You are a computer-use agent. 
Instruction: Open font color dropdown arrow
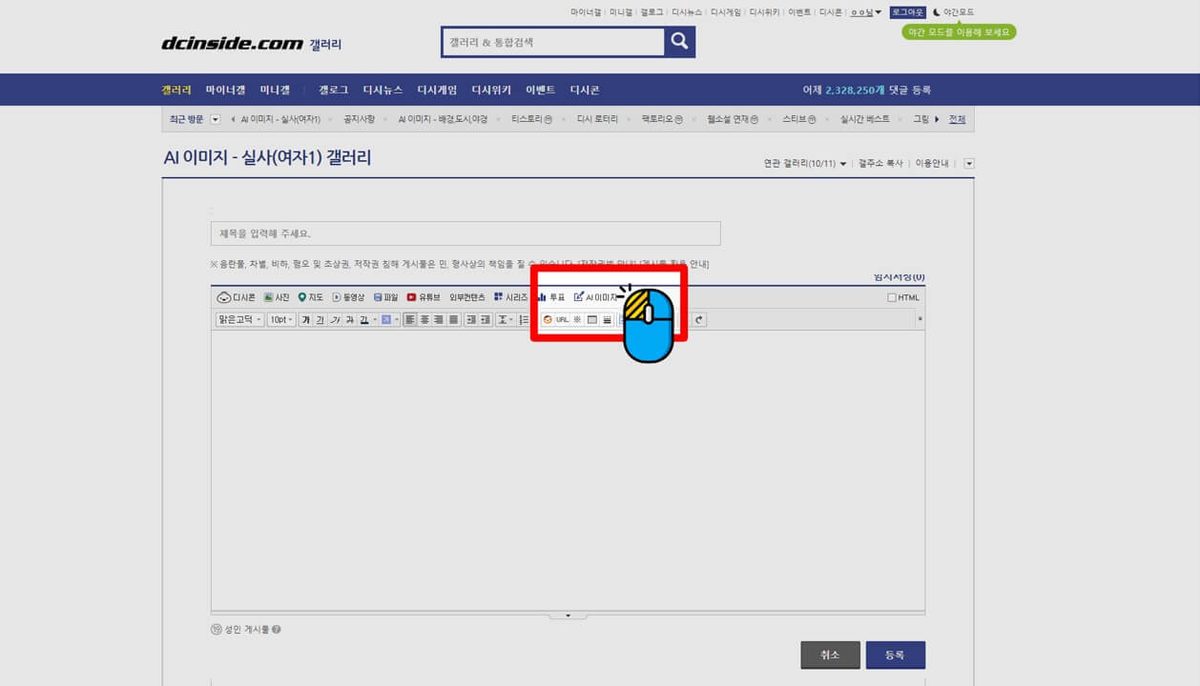tap(374, 320)
